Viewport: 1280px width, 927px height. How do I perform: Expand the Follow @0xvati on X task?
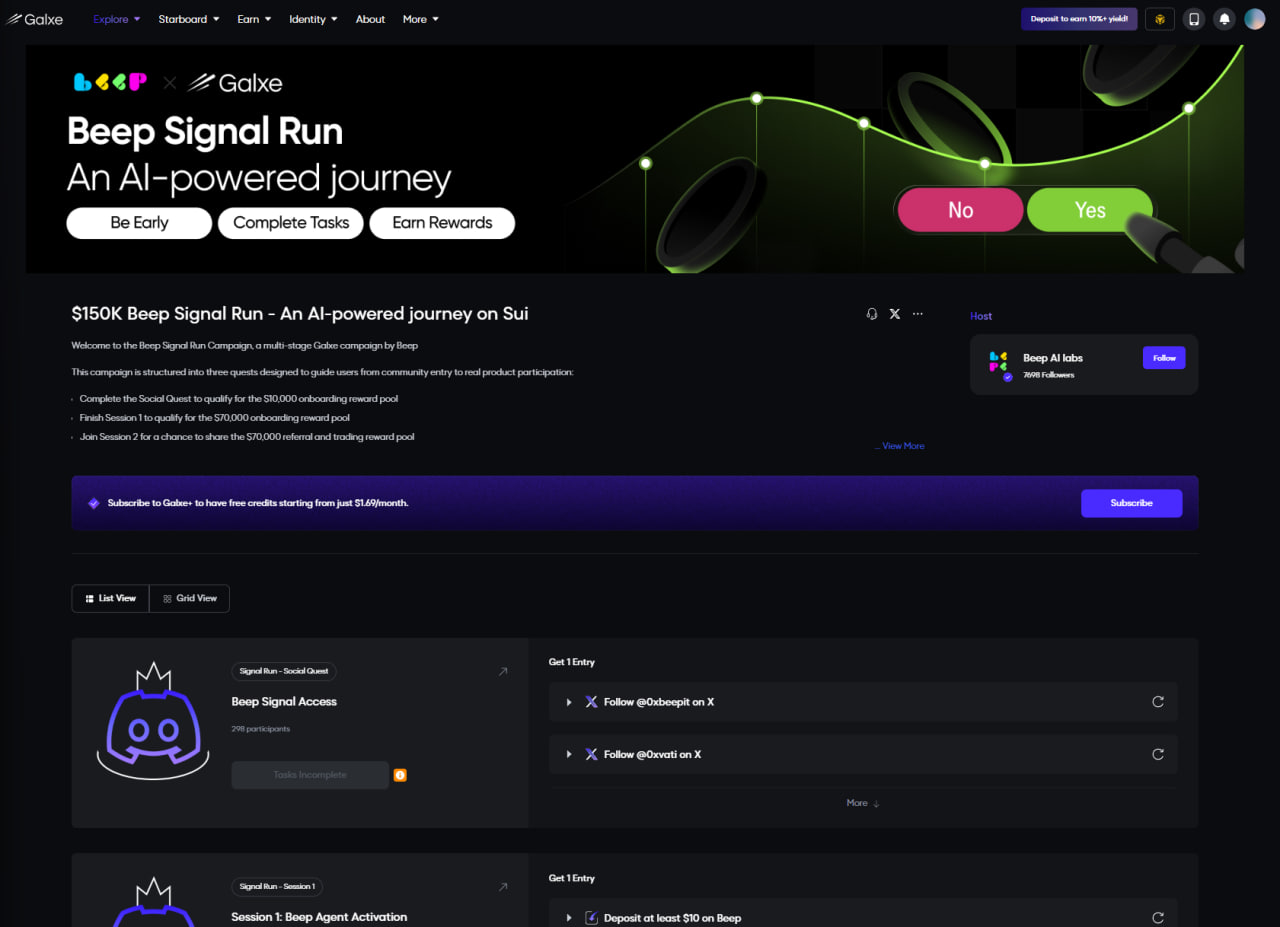click(569, 754)
